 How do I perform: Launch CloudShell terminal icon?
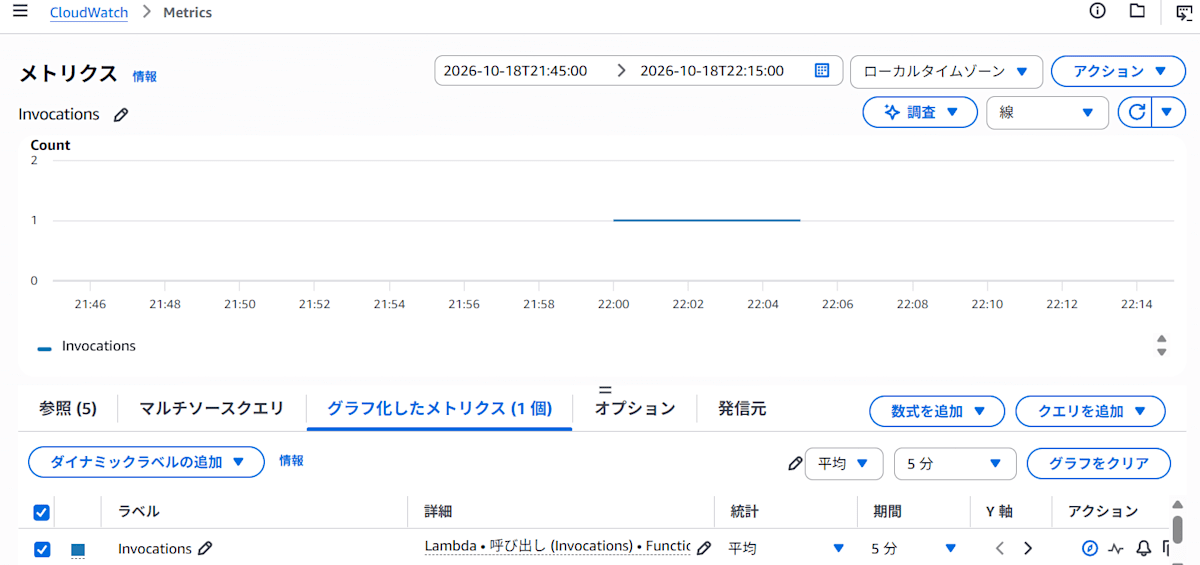coord(1184,12)
